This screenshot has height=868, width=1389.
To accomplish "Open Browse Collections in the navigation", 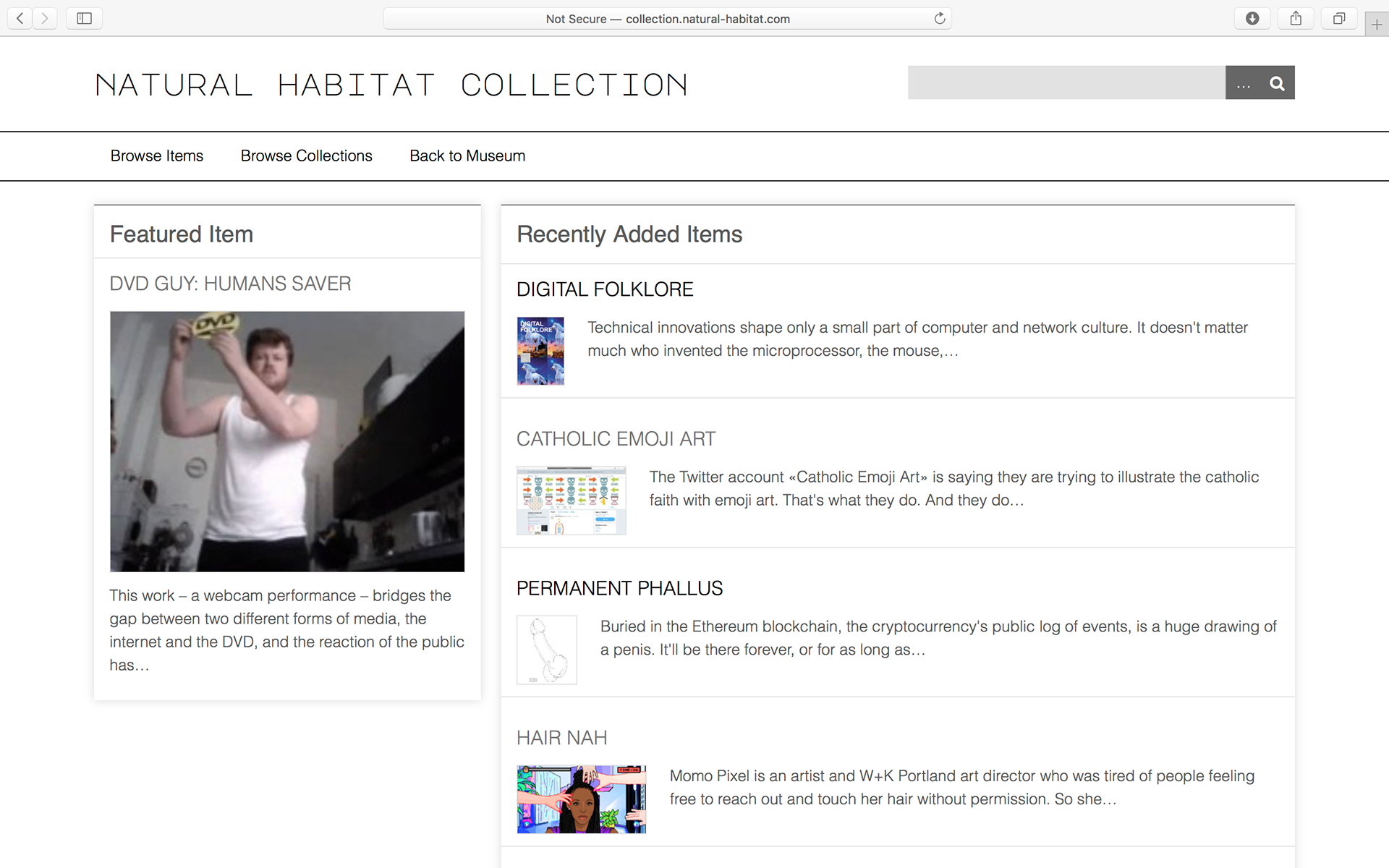I will pos(307,156).
